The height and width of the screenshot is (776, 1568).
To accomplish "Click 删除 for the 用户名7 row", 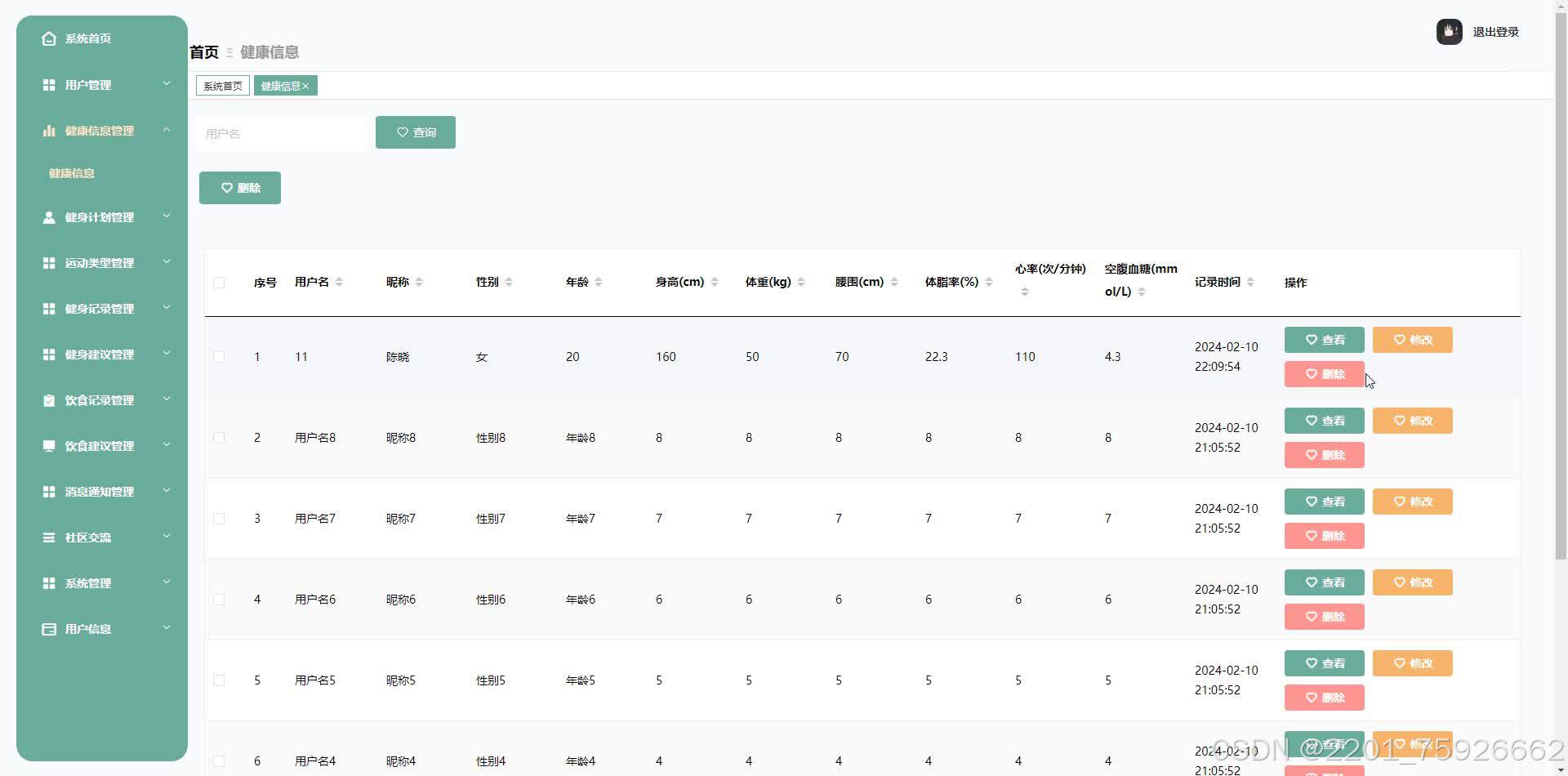I will (1325, 536).
